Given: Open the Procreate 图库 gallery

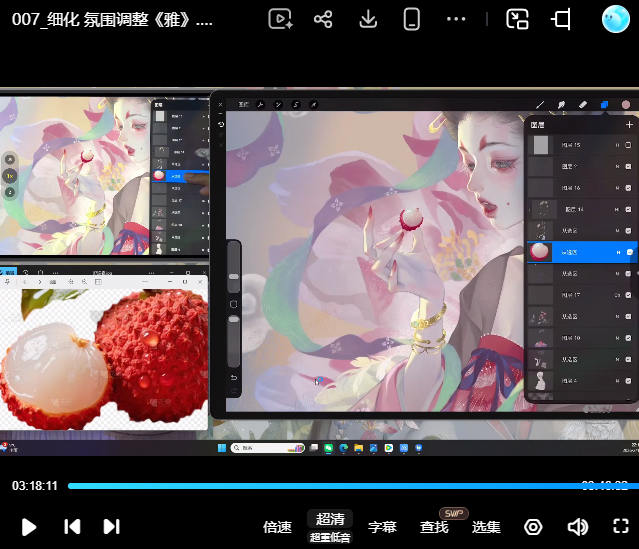Looking at the screenshot, I should tap(243, 105).
